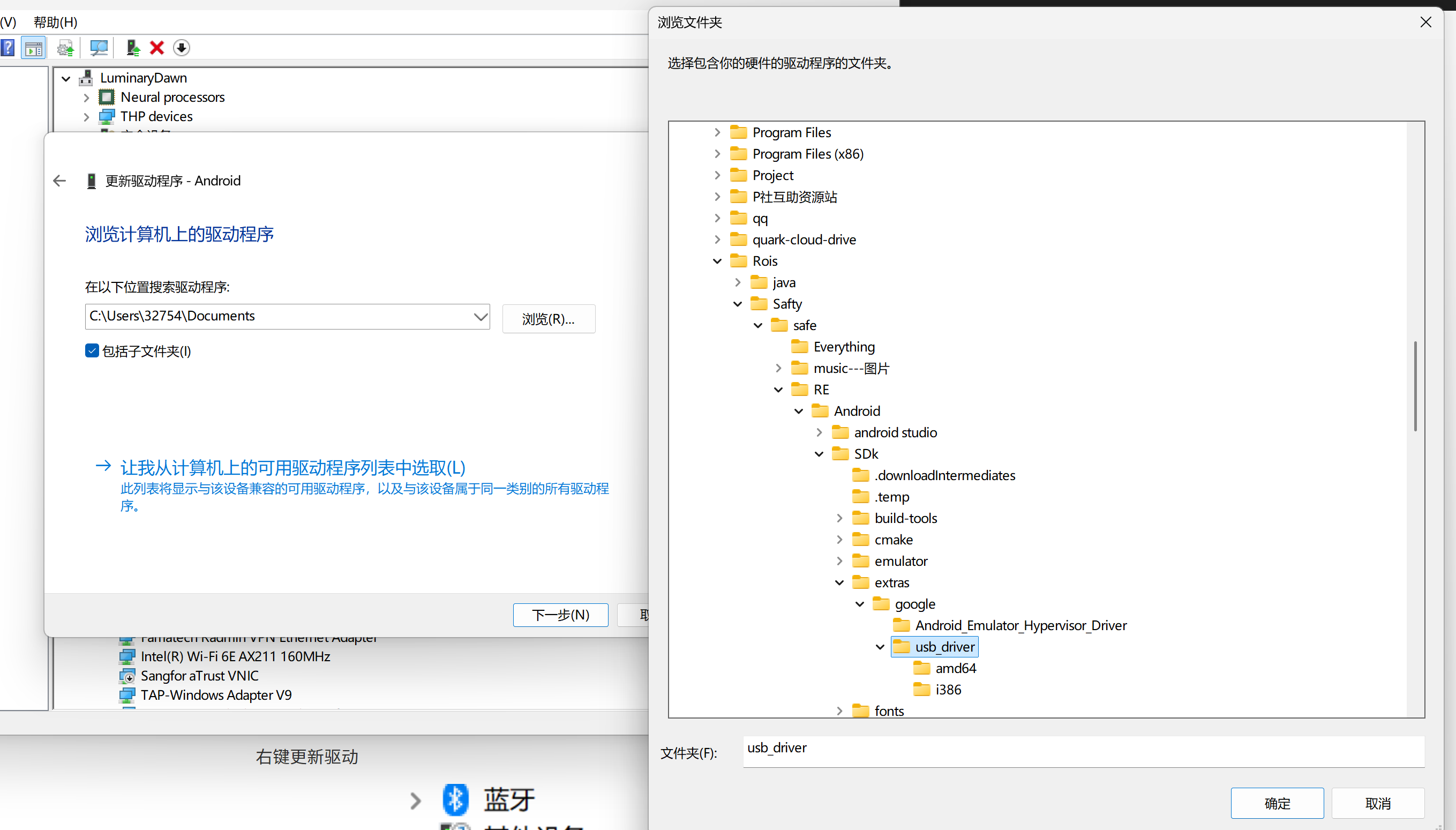Click the Next (下一步) button

560,615
